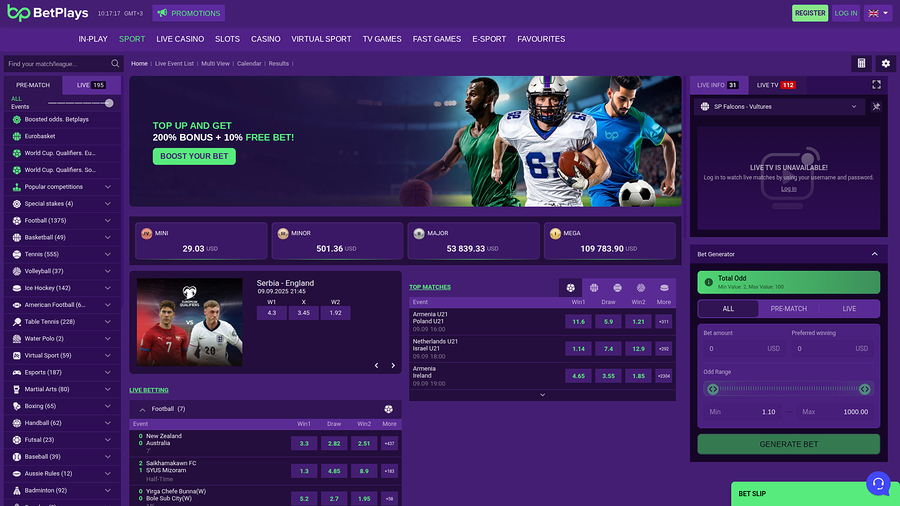Click Minor jackpot coin icon

click(x=282, y=233)
